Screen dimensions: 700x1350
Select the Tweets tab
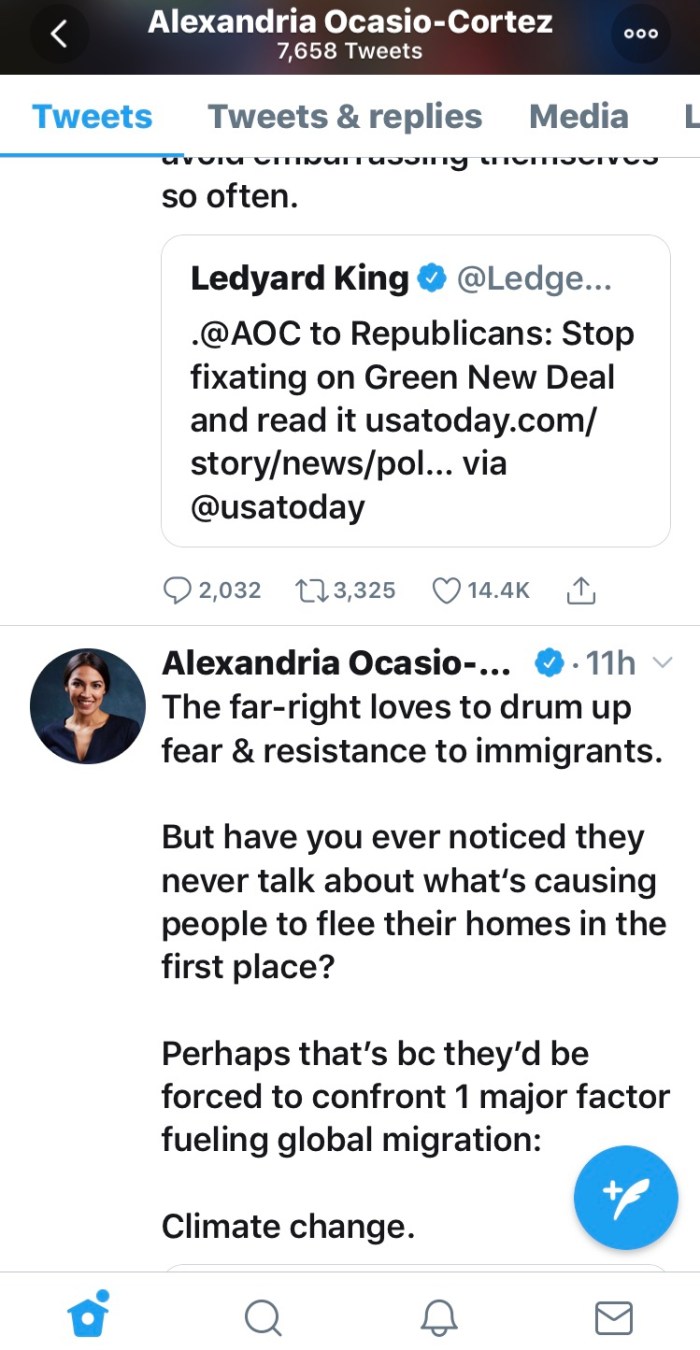point(92,116)
